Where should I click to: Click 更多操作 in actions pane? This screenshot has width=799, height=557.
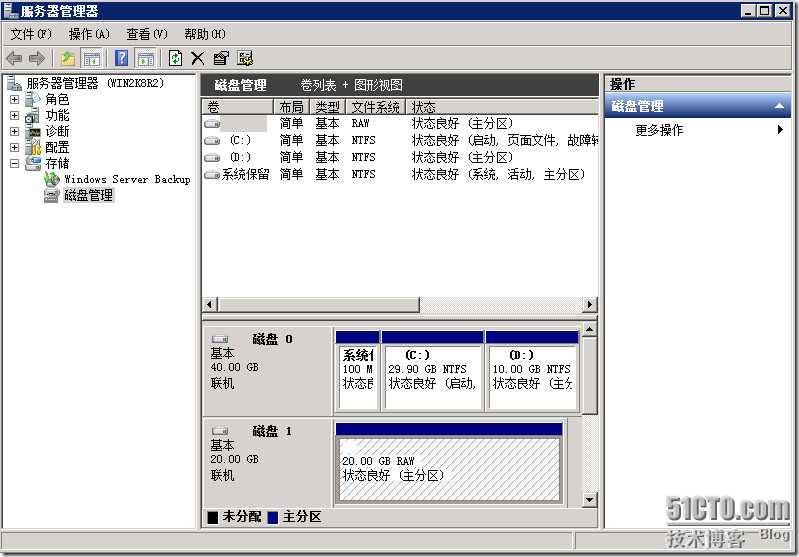[659, 130]
